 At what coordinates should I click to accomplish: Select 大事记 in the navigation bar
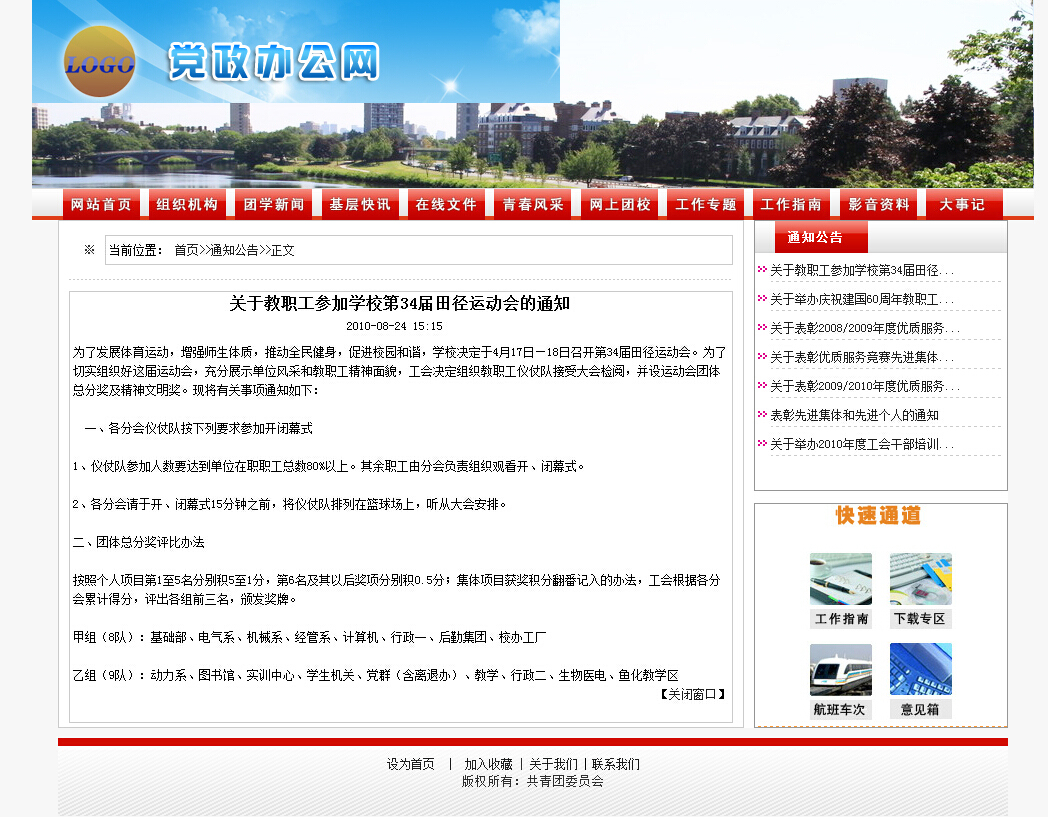click(964, 204)
